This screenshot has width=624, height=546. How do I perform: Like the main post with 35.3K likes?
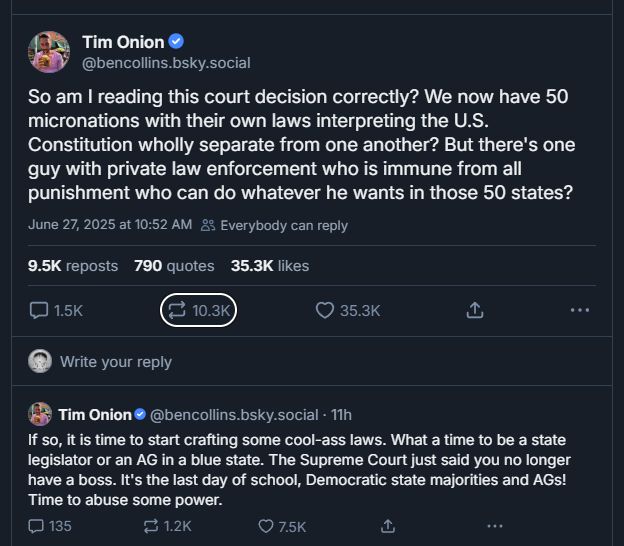[325, 311]
